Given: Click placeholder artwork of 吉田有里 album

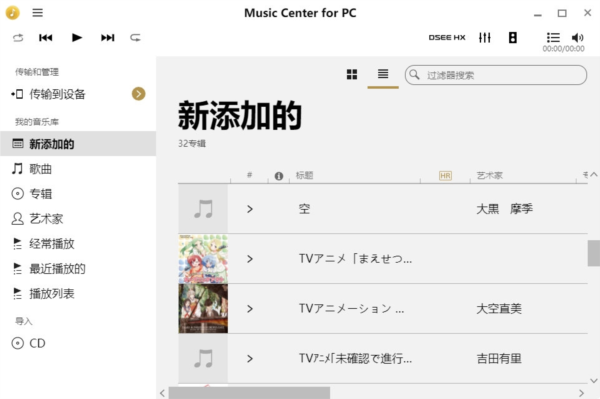Looking at the screenshot, I should pos(203,358).
